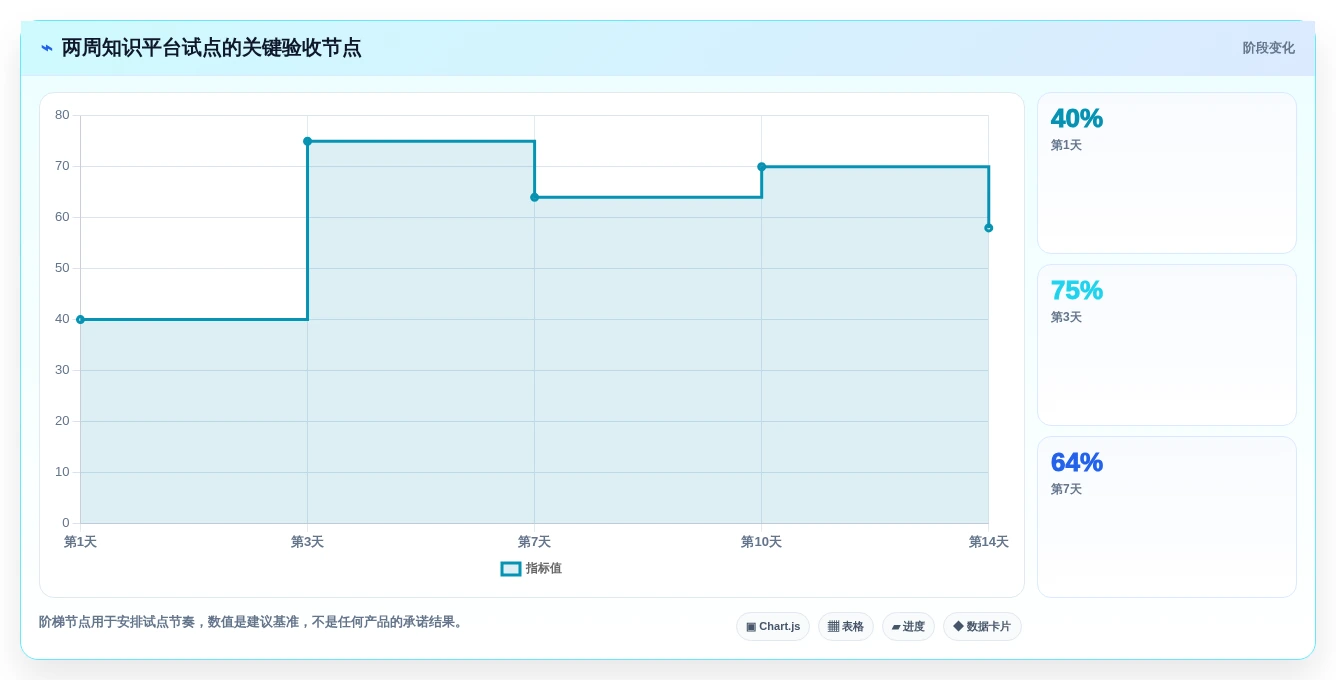Screen dimensions: 1336x680
Task: Click the 第3天 data point at 75
Action: (307, 141)
